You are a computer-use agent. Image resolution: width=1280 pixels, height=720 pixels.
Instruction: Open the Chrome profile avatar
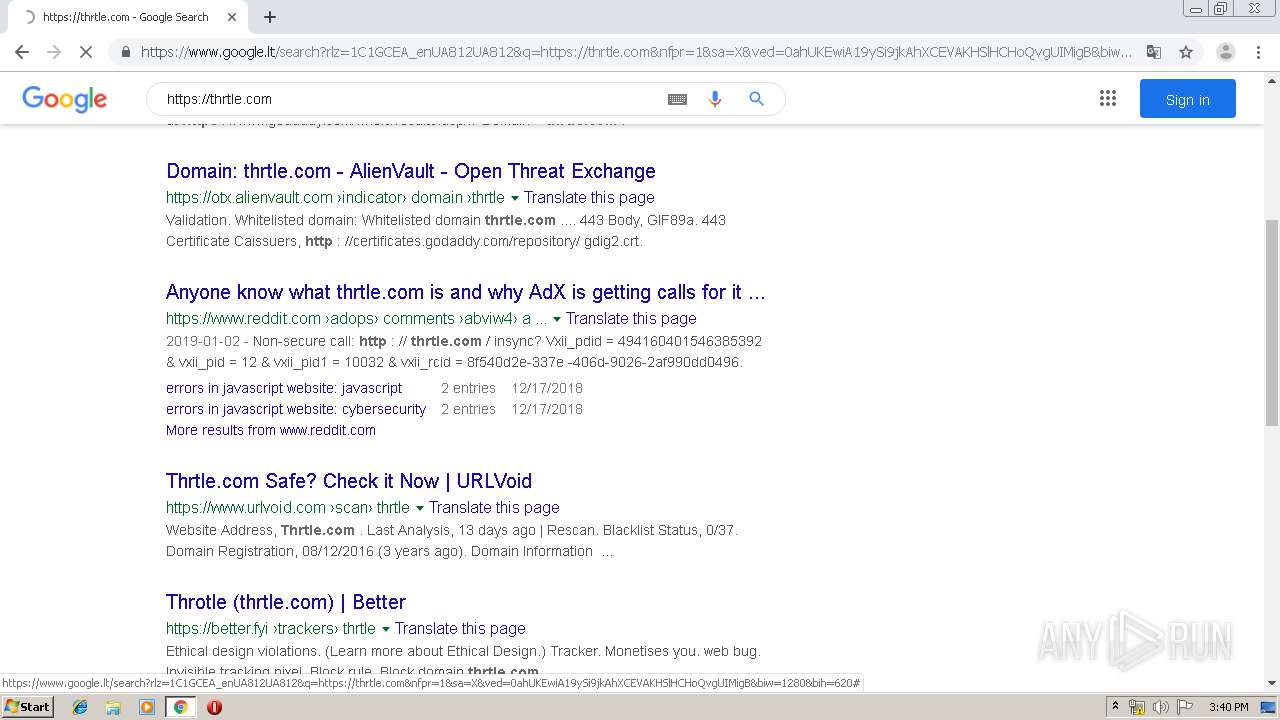coord(1225,52)
